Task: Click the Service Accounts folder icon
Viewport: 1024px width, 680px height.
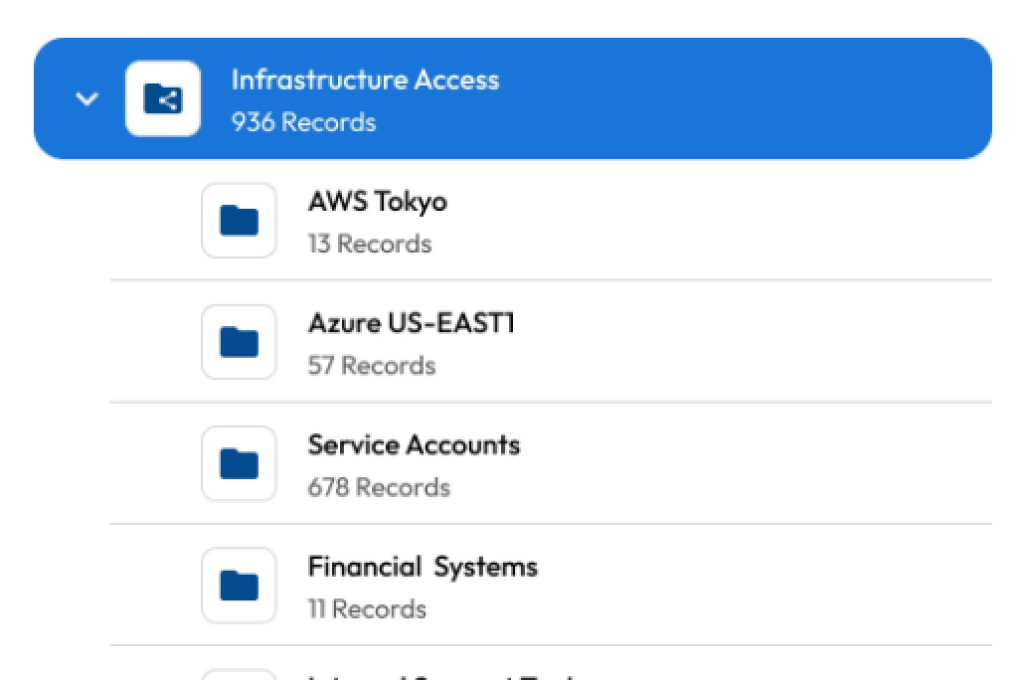Action: pyautogui.click(x=238, y=463)
